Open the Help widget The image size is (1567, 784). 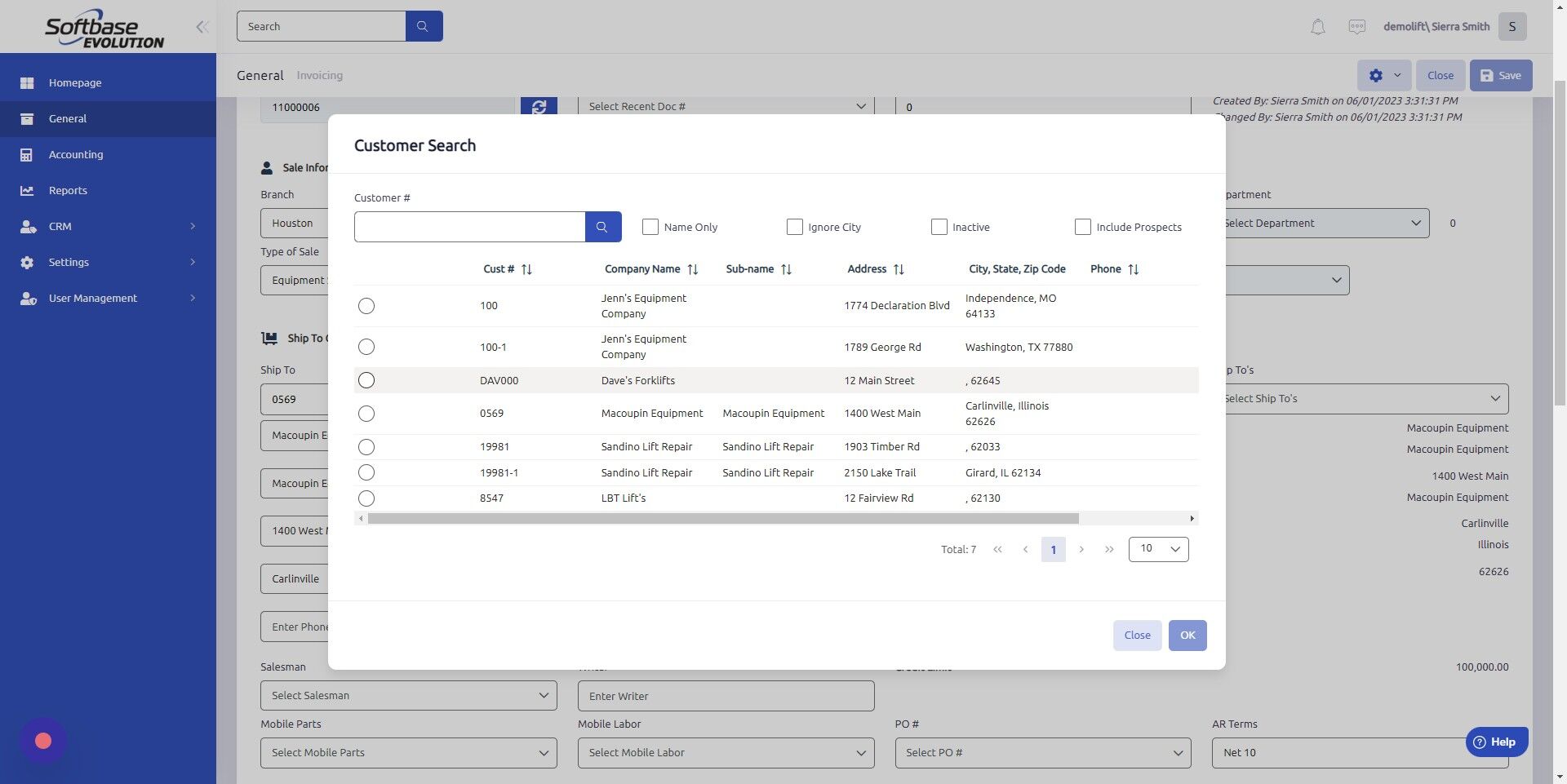[x=1496, y=742]
